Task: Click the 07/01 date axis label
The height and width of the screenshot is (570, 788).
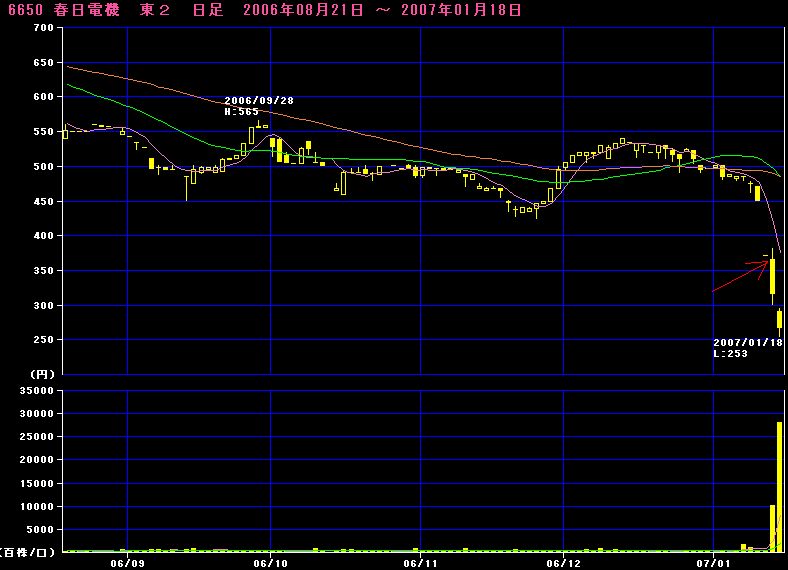Action: click(x=714, y=563)
